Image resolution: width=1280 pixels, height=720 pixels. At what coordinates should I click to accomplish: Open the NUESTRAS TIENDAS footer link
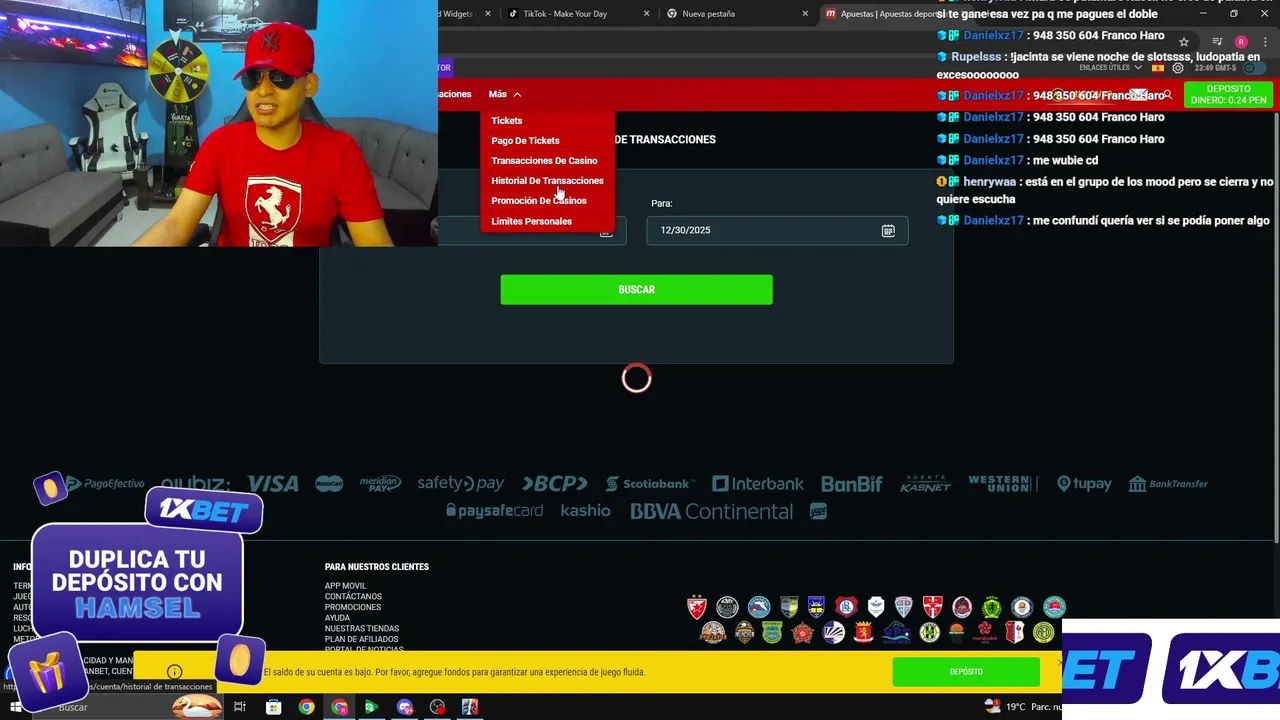[362, 629]
